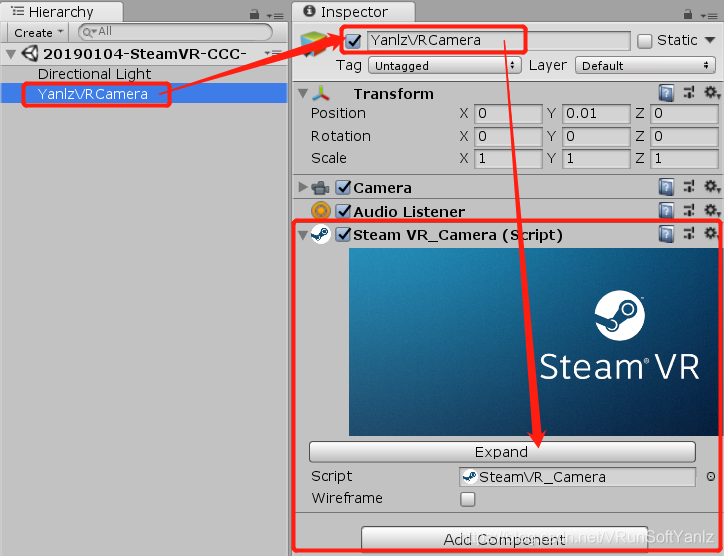The height and width of the screenshot is (556, 724).
Task: Click the Script field object picker circle
Action: tap(711, 477)
